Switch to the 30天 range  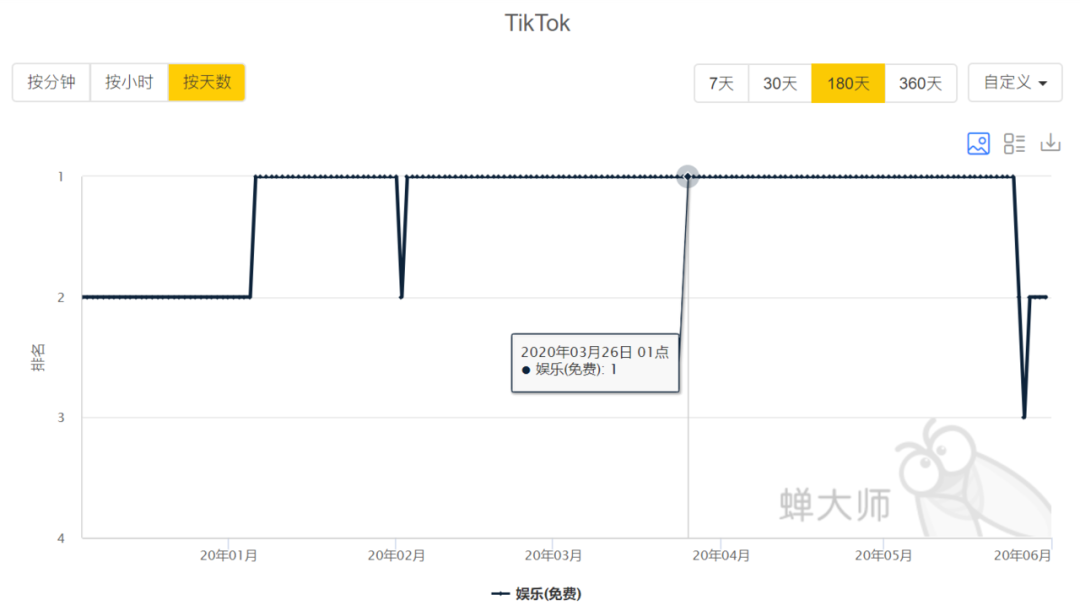click(x=780, y=84)
